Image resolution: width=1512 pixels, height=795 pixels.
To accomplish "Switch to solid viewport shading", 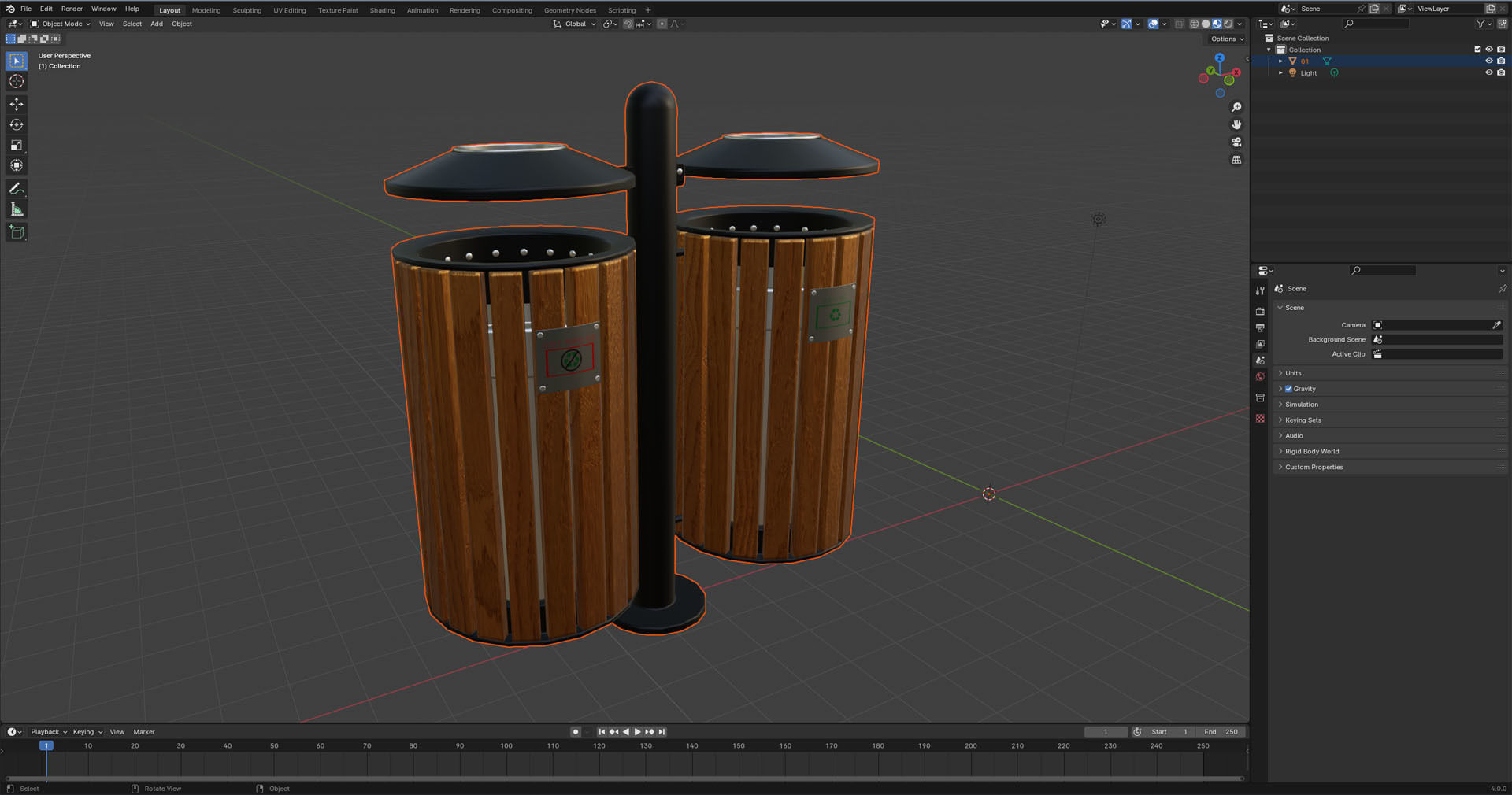I will (1206, 24).
